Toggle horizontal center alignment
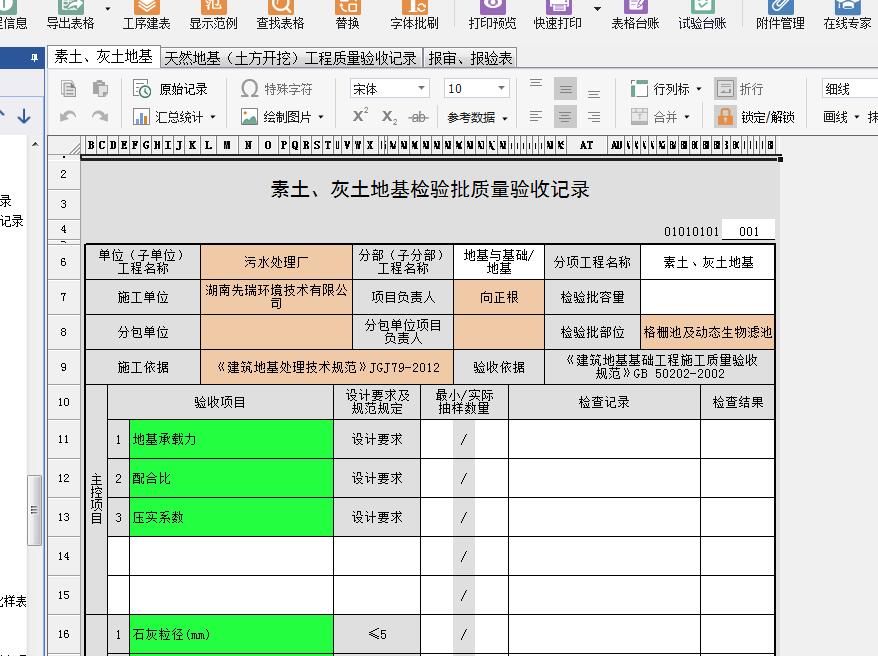This screenshot has width=878, height=656. pos(565,117)
